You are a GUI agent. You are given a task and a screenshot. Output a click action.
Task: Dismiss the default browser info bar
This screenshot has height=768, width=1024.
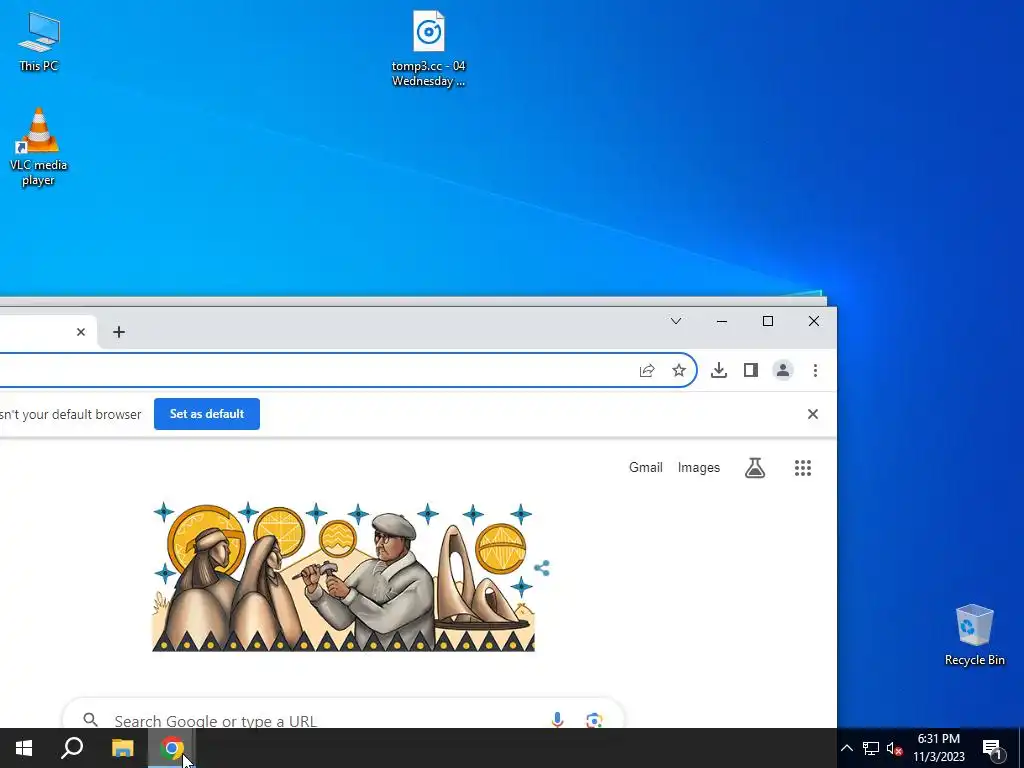[x=813, y=414]
